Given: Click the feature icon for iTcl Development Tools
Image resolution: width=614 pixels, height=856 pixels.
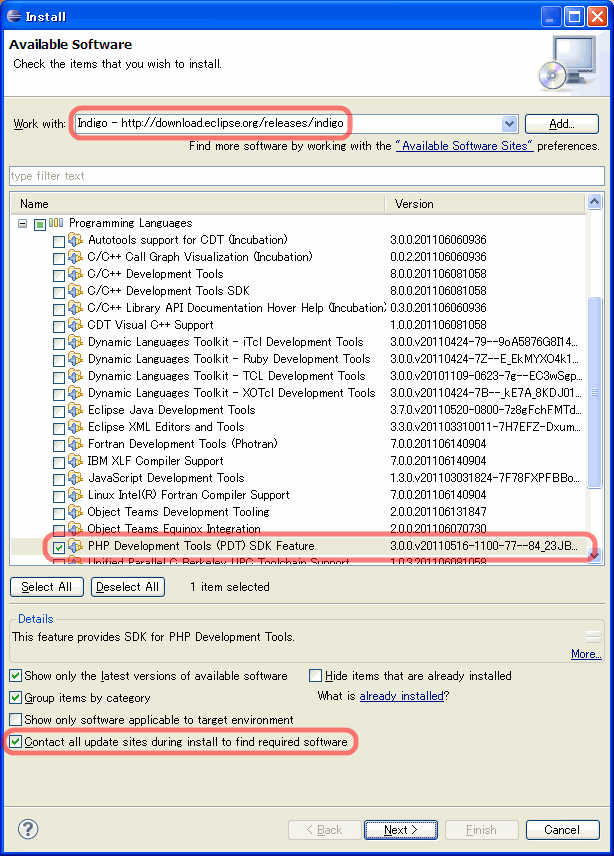Looking at the screenshot, I should point(75,342).
